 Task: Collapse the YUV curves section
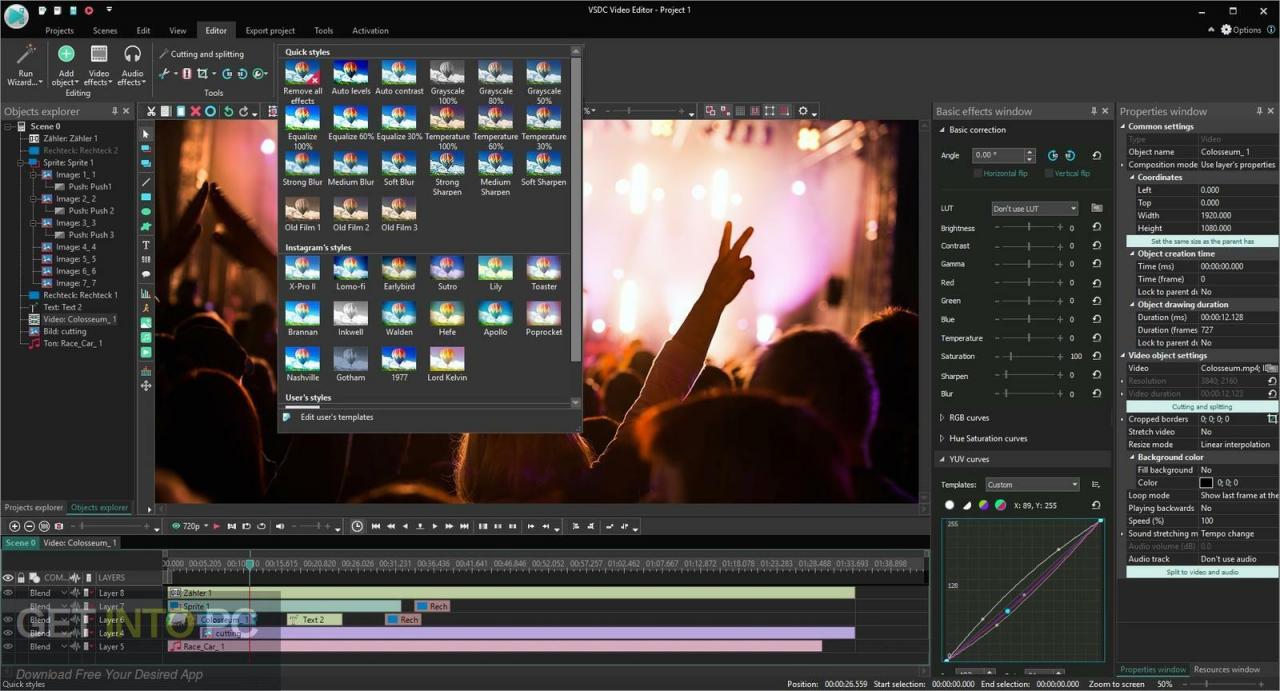click(x=941, y=459)
